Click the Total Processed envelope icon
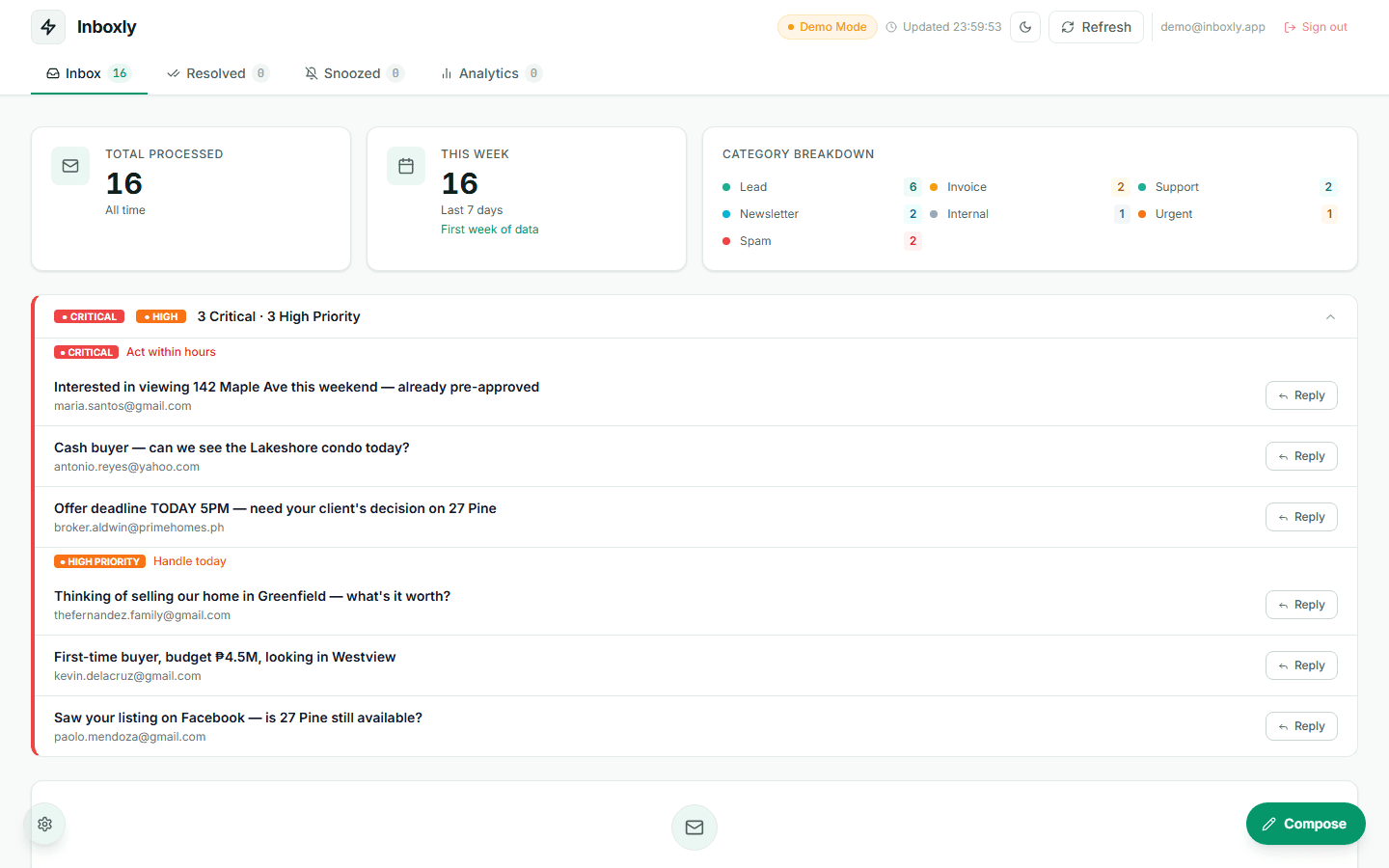The image size is (1389, 868). (x=70, y=166)
